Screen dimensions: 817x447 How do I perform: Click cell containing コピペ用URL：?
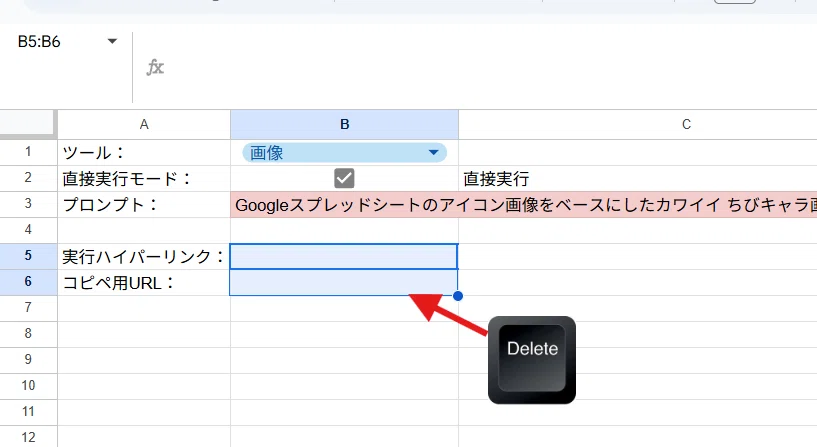(144, 282)
